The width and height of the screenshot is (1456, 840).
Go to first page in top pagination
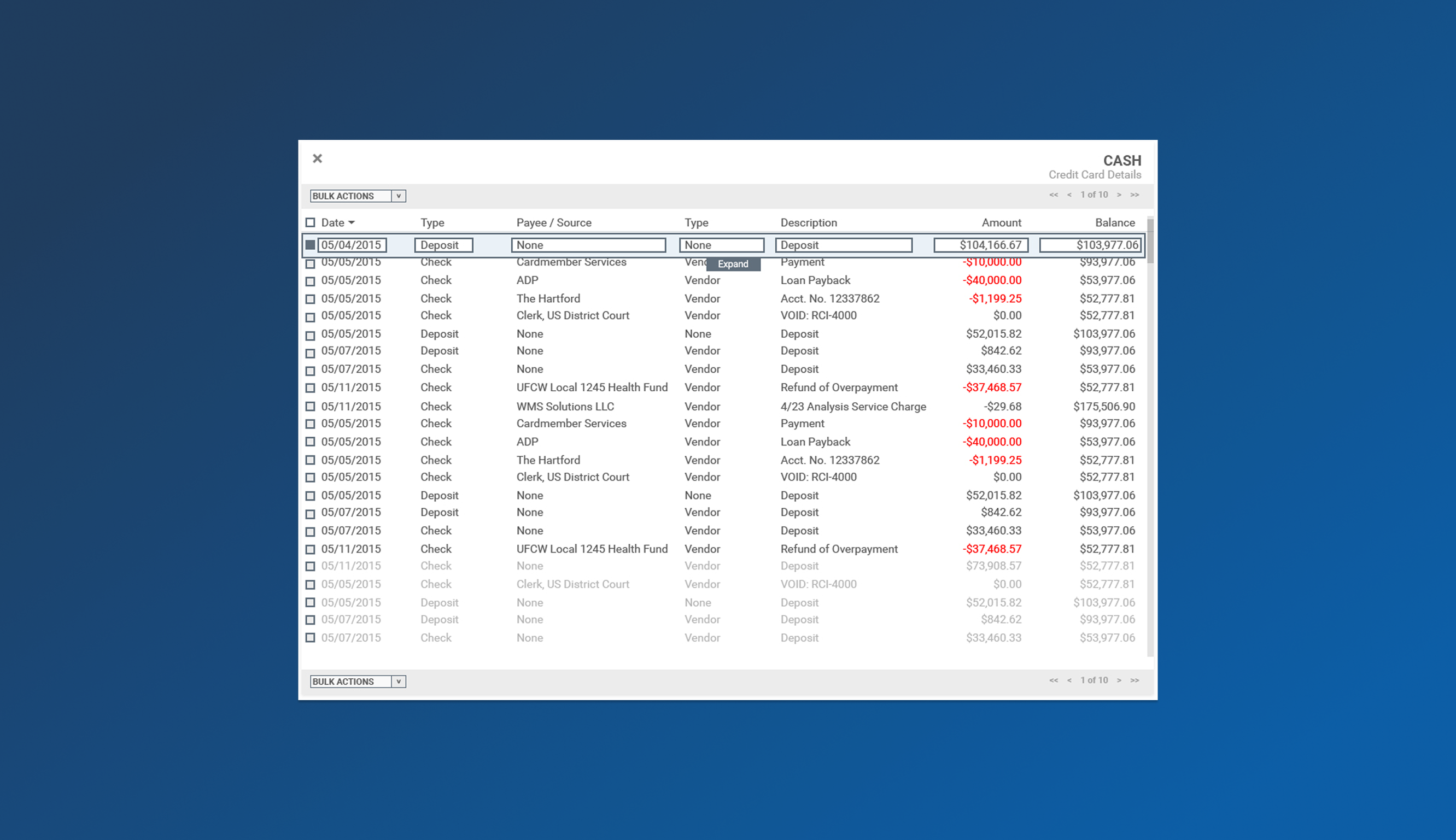tap(1053, 195)
